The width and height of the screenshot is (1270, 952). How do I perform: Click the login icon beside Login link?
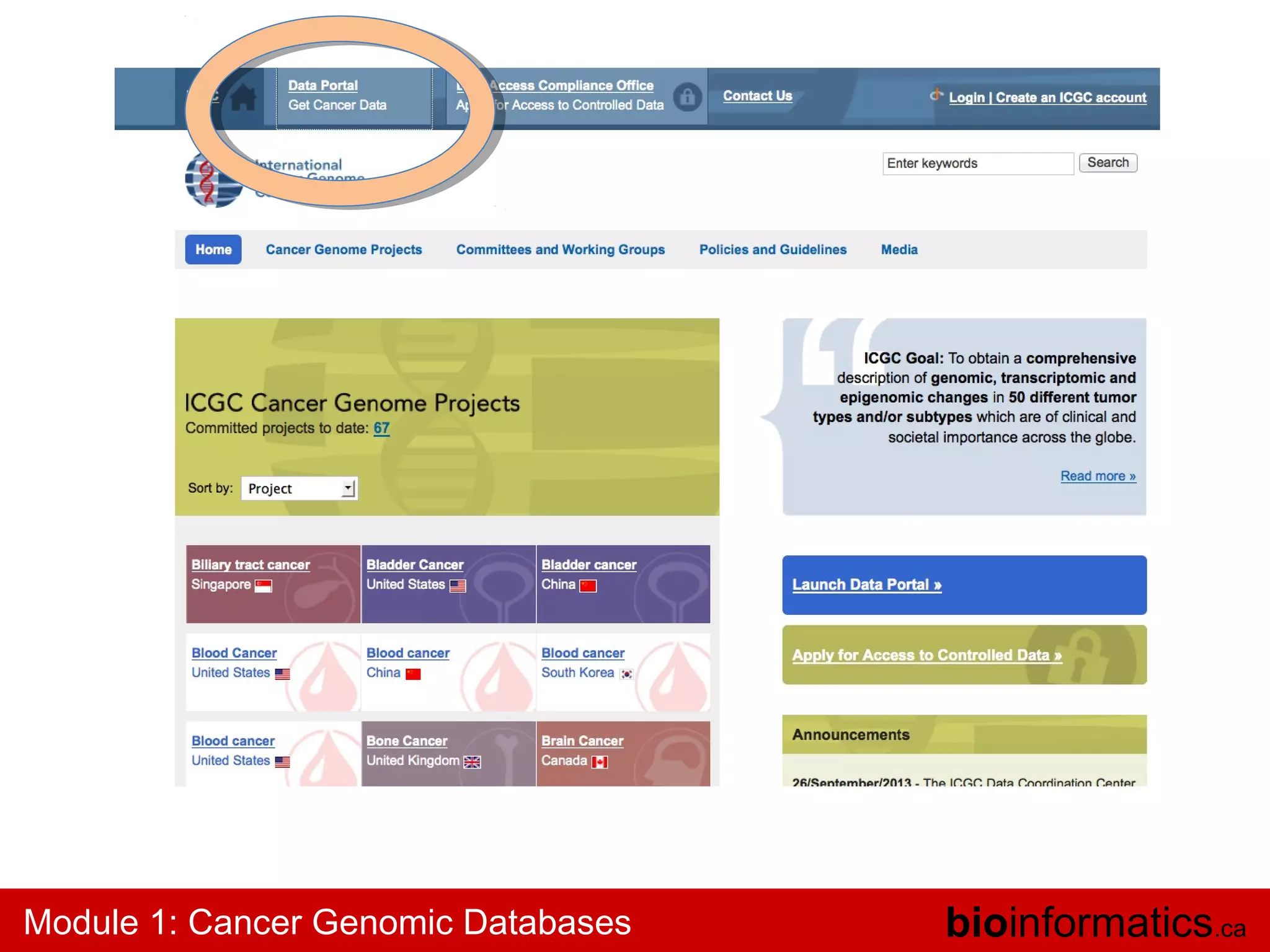[936, 95]
